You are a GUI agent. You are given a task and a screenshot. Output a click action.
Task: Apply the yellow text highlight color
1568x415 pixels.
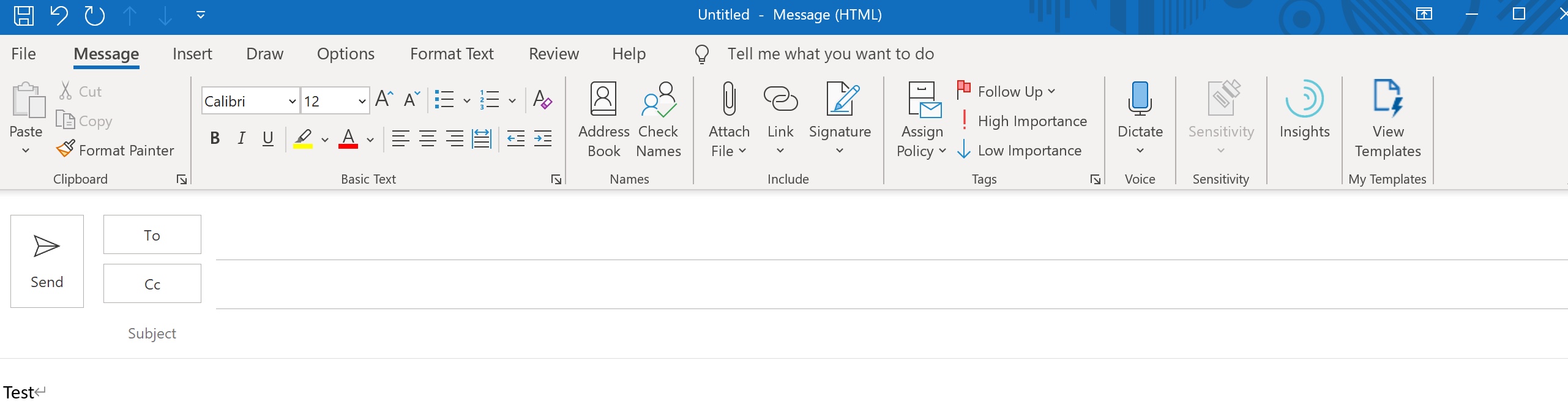click(x=303, y=138)
